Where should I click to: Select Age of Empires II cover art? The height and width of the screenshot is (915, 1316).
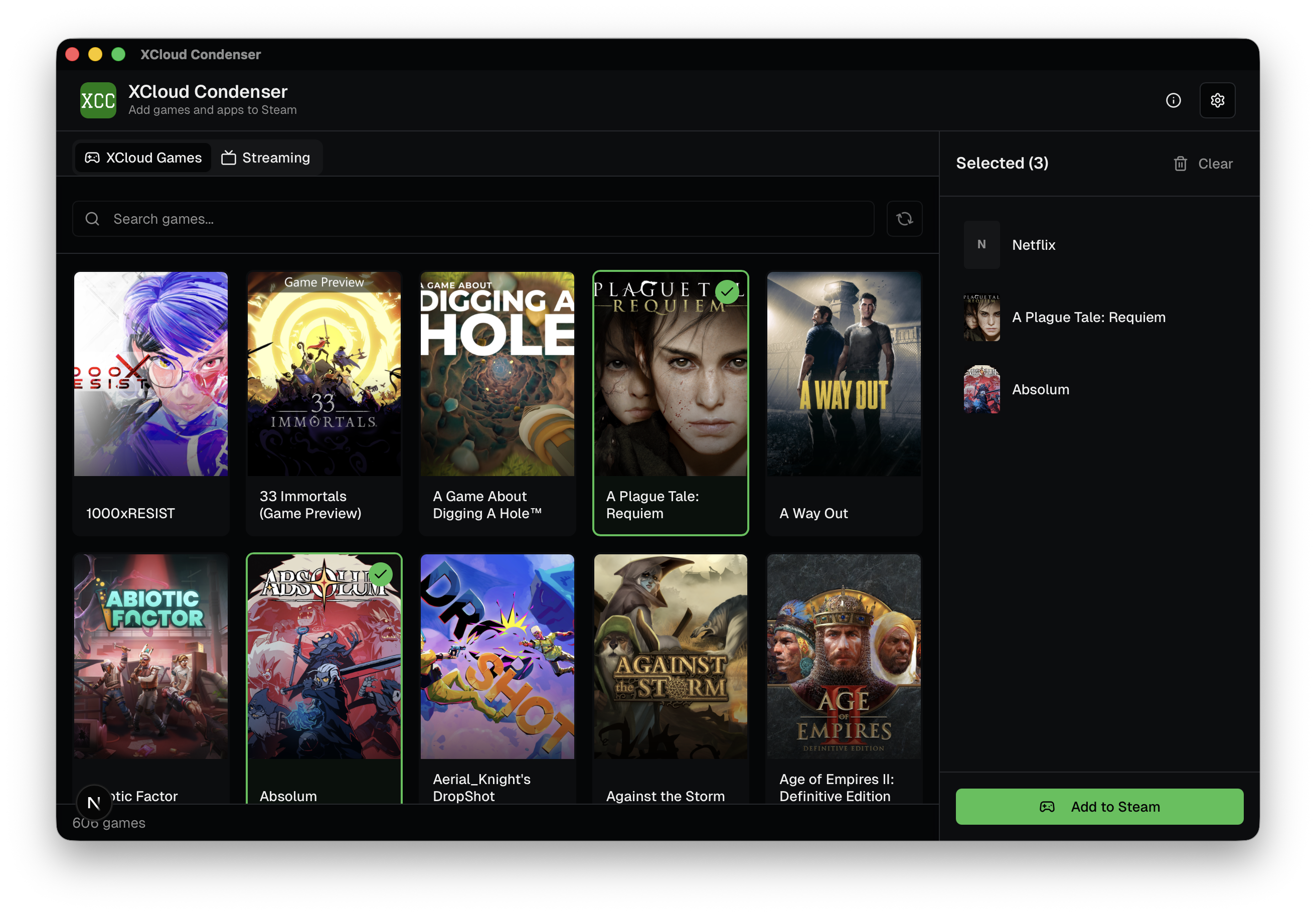coord(844,657)
